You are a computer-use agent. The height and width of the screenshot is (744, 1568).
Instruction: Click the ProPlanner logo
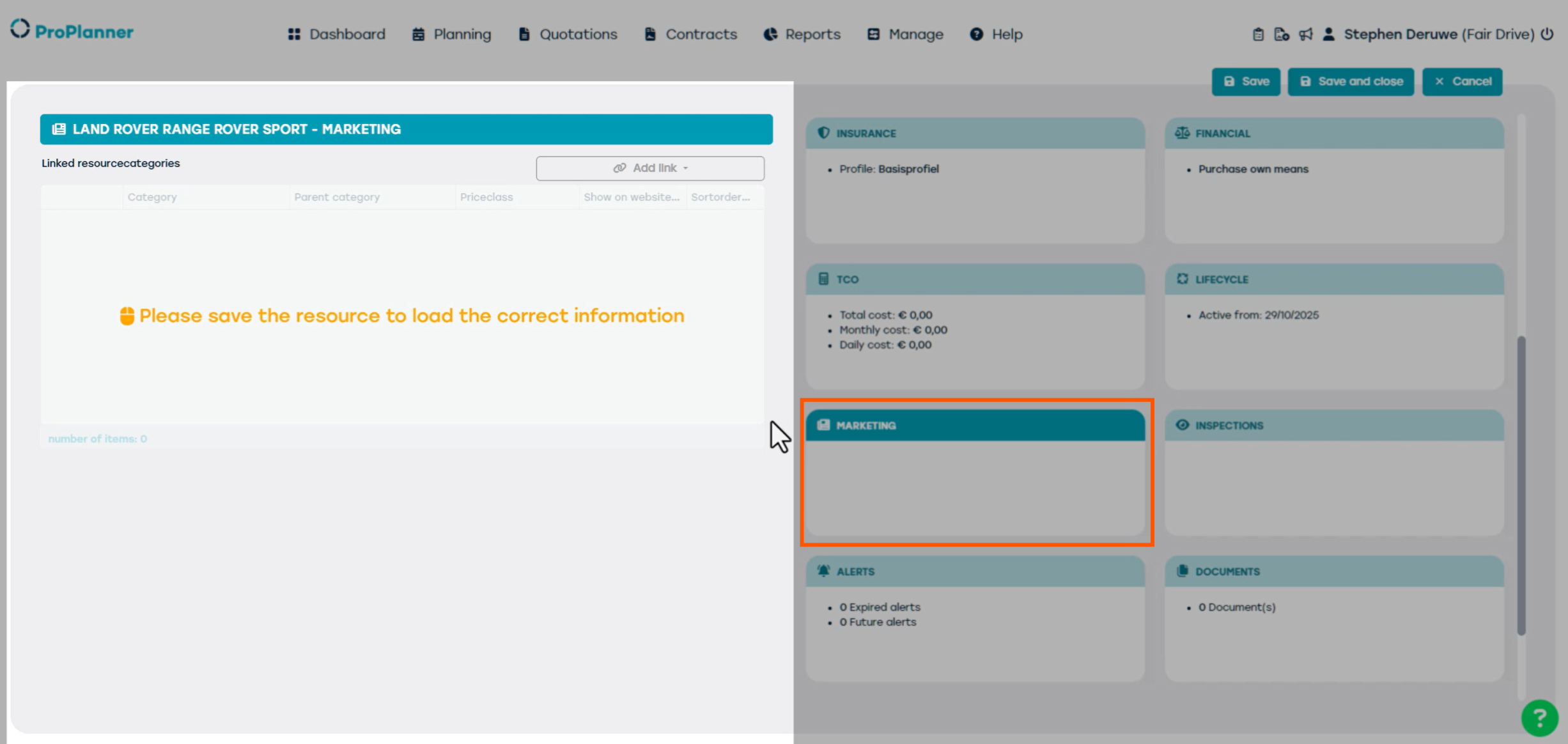point(72,31)
